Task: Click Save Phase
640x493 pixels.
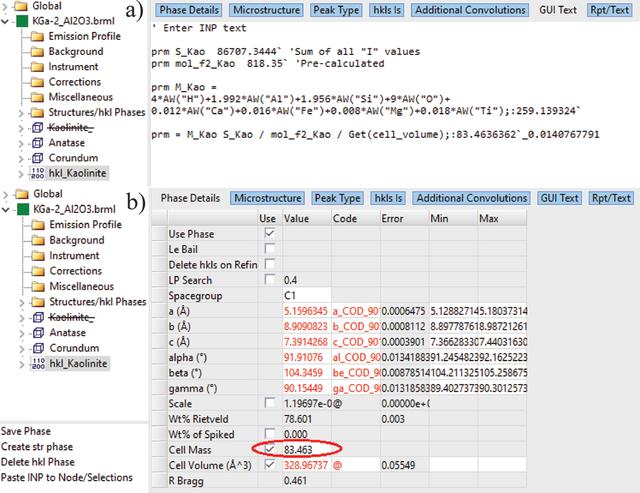Action: pyautogui.click(x=26, y=431)
